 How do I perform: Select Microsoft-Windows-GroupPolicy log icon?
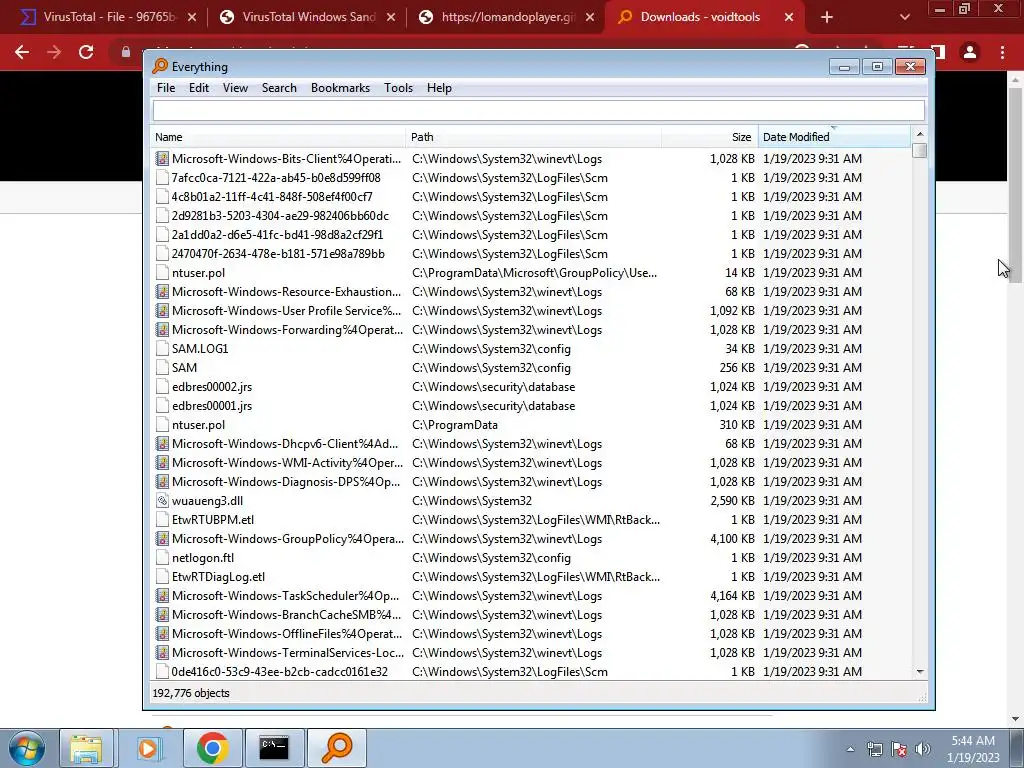(162, 539)
